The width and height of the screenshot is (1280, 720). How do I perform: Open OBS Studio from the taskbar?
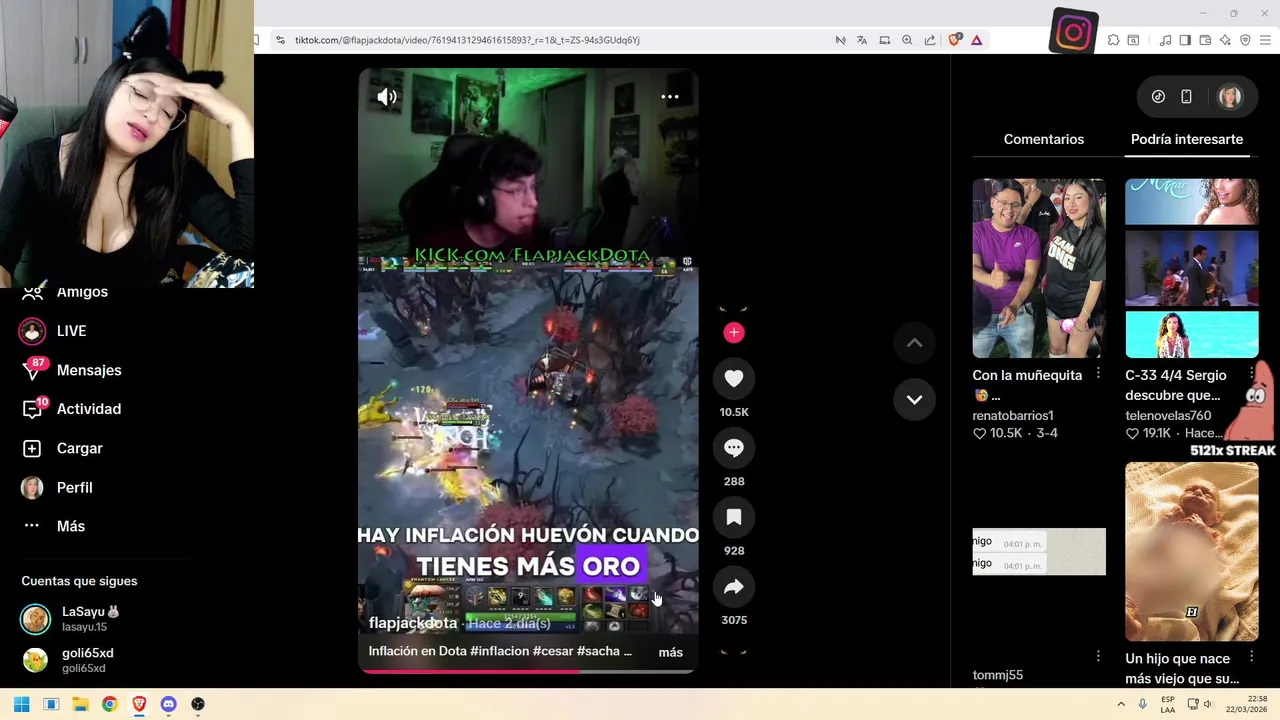[x=198, y=704]
